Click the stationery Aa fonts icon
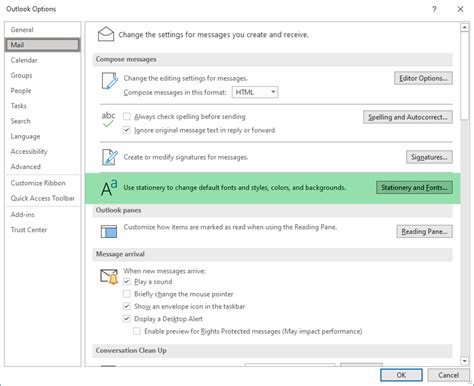This screenshot has height=386, width=474. click(109, 188)
